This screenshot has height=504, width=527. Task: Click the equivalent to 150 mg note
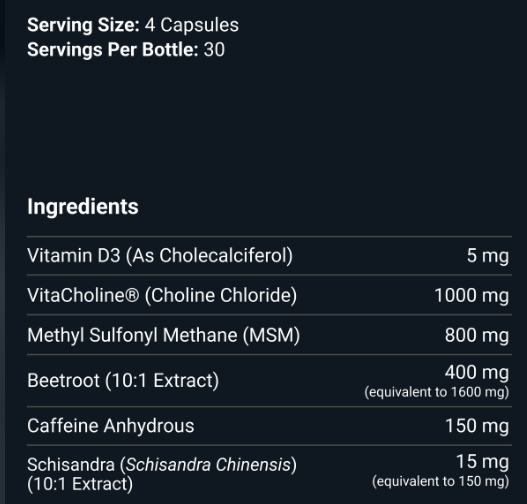click(x=440, y=481)
